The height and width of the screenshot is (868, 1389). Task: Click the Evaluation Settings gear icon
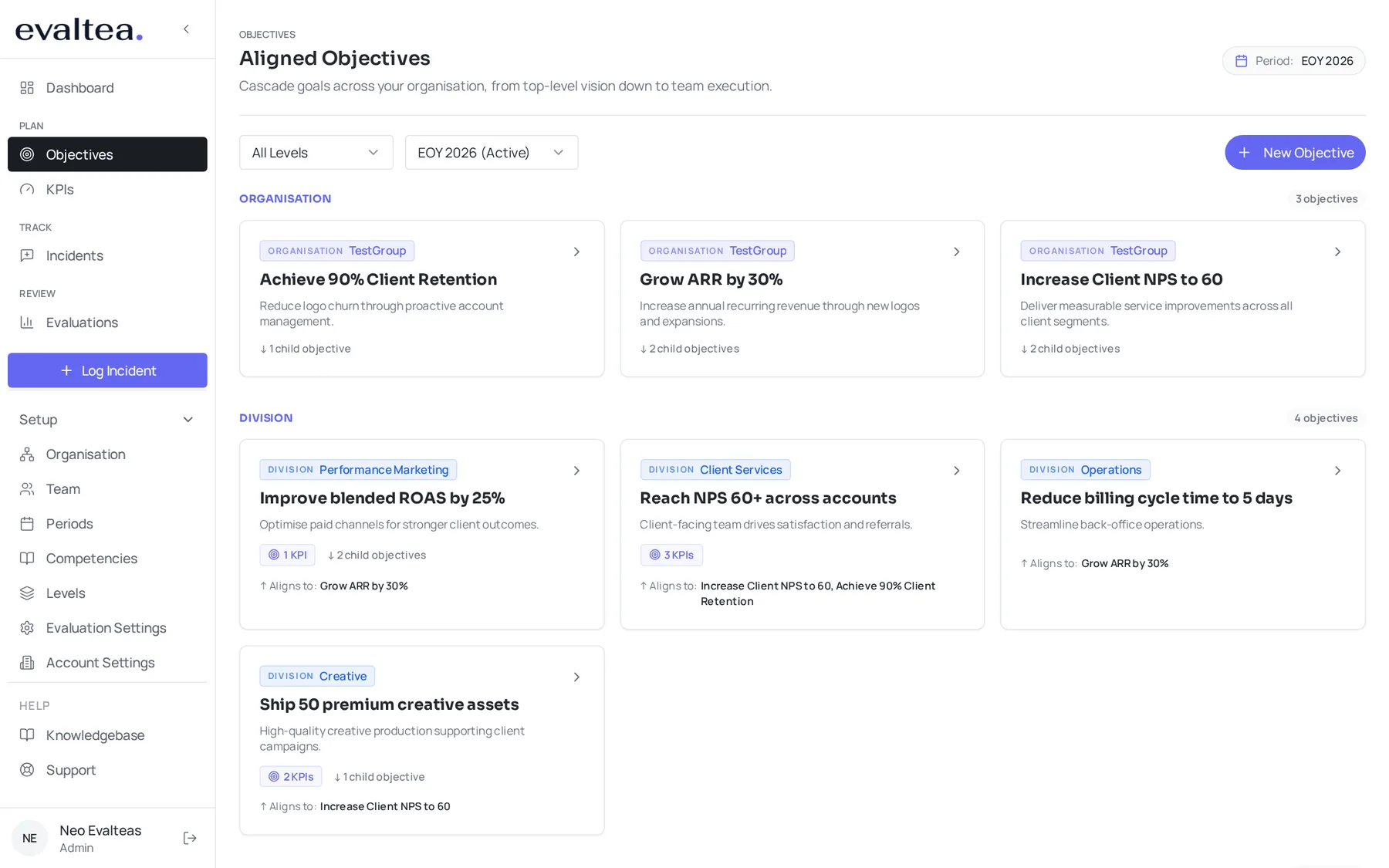pos(27,628)
